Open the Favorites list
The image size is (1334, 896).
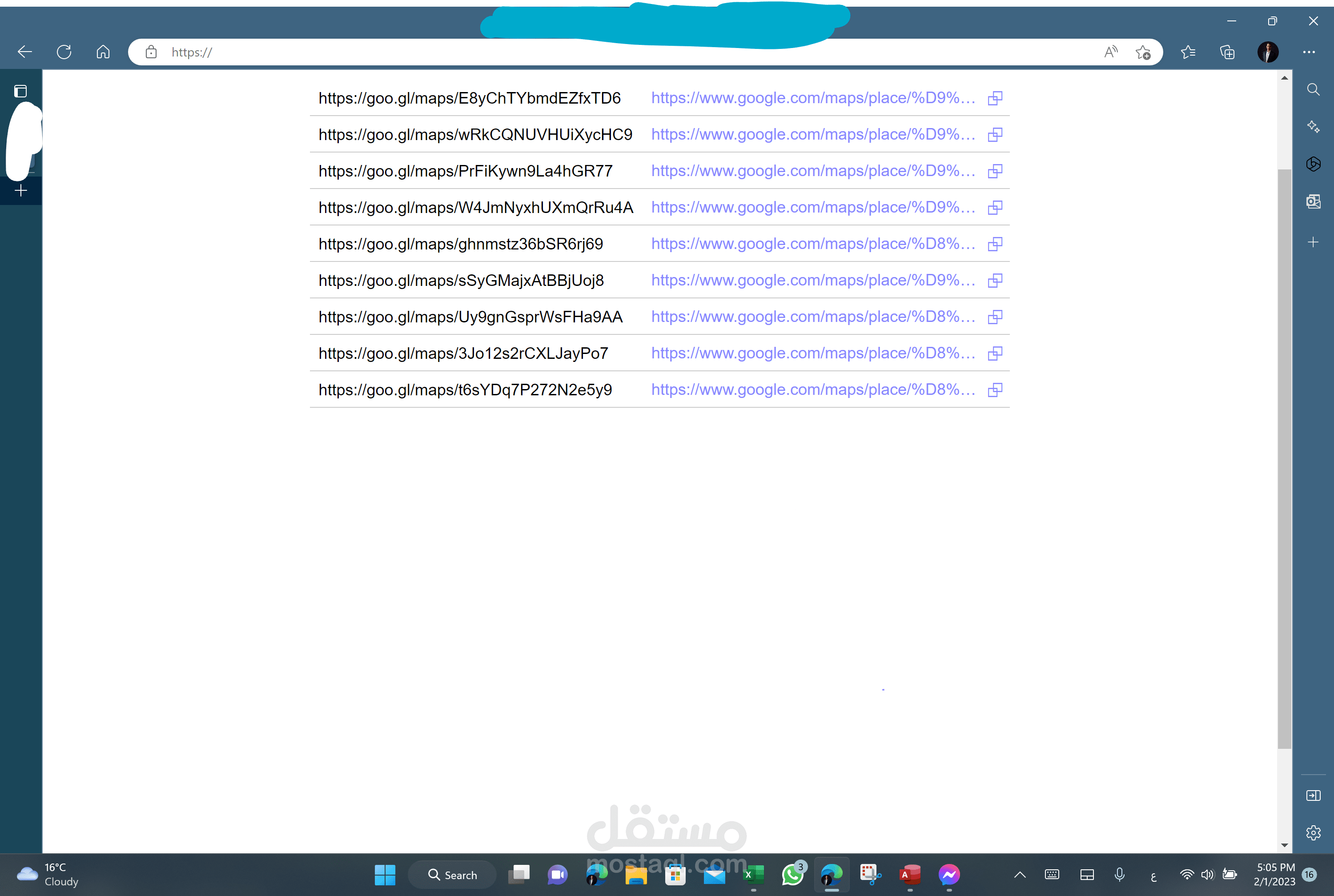coord(1188,52)
